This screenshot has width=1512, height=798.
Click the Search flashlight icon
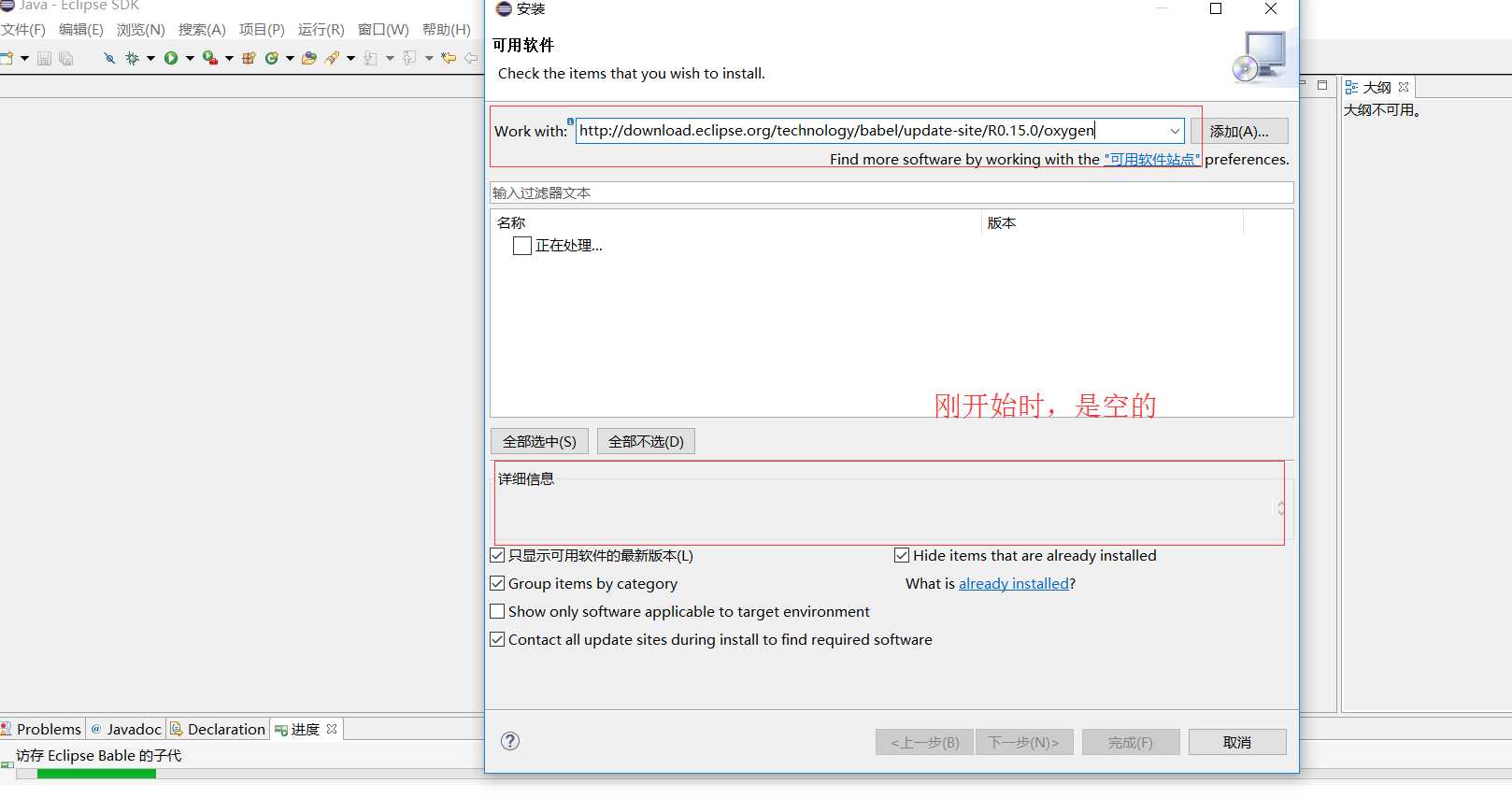(333, 58)
